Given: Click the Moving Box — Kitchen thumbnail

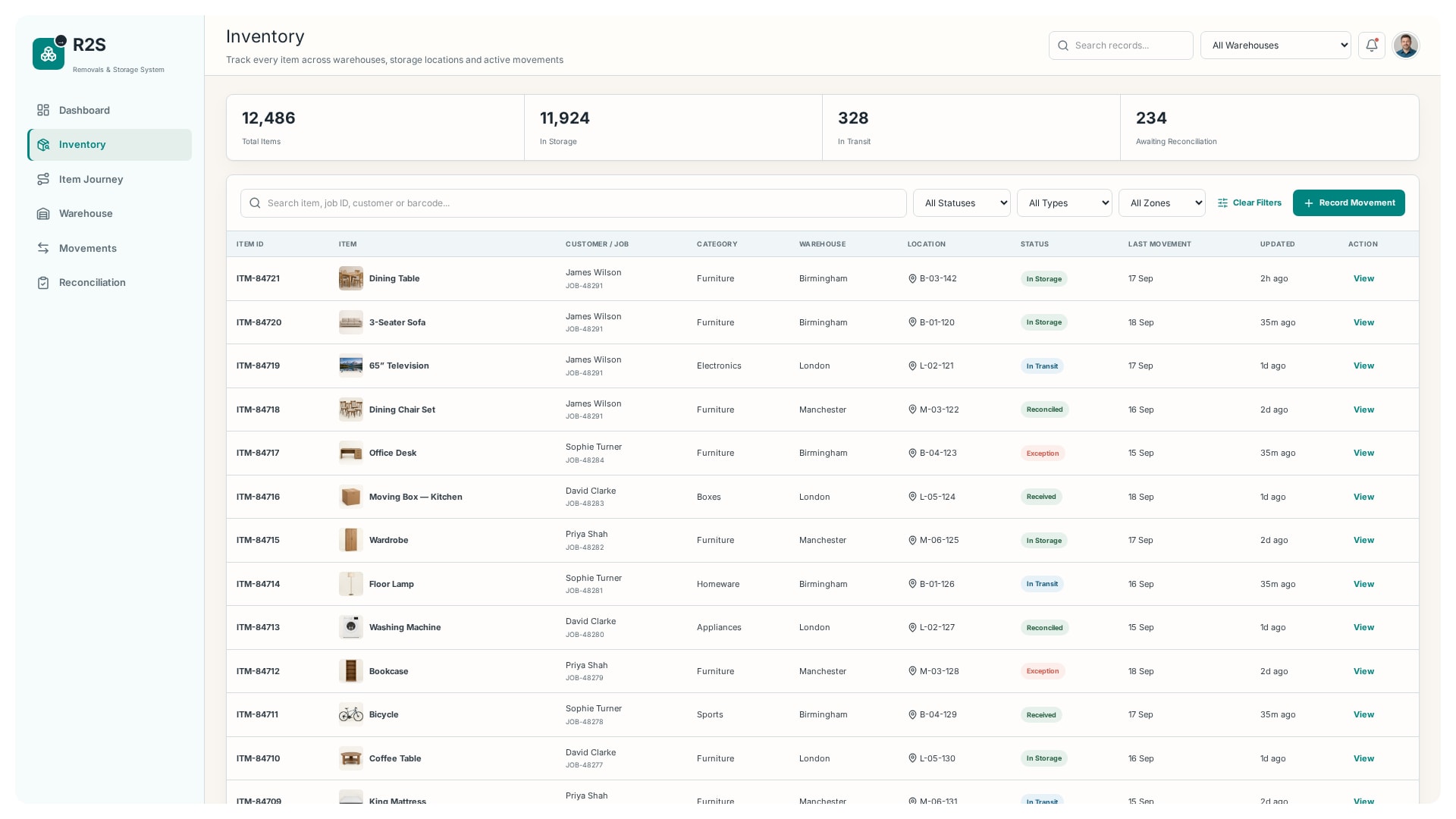Looking at the screenshot, I should tap(350, 497).
